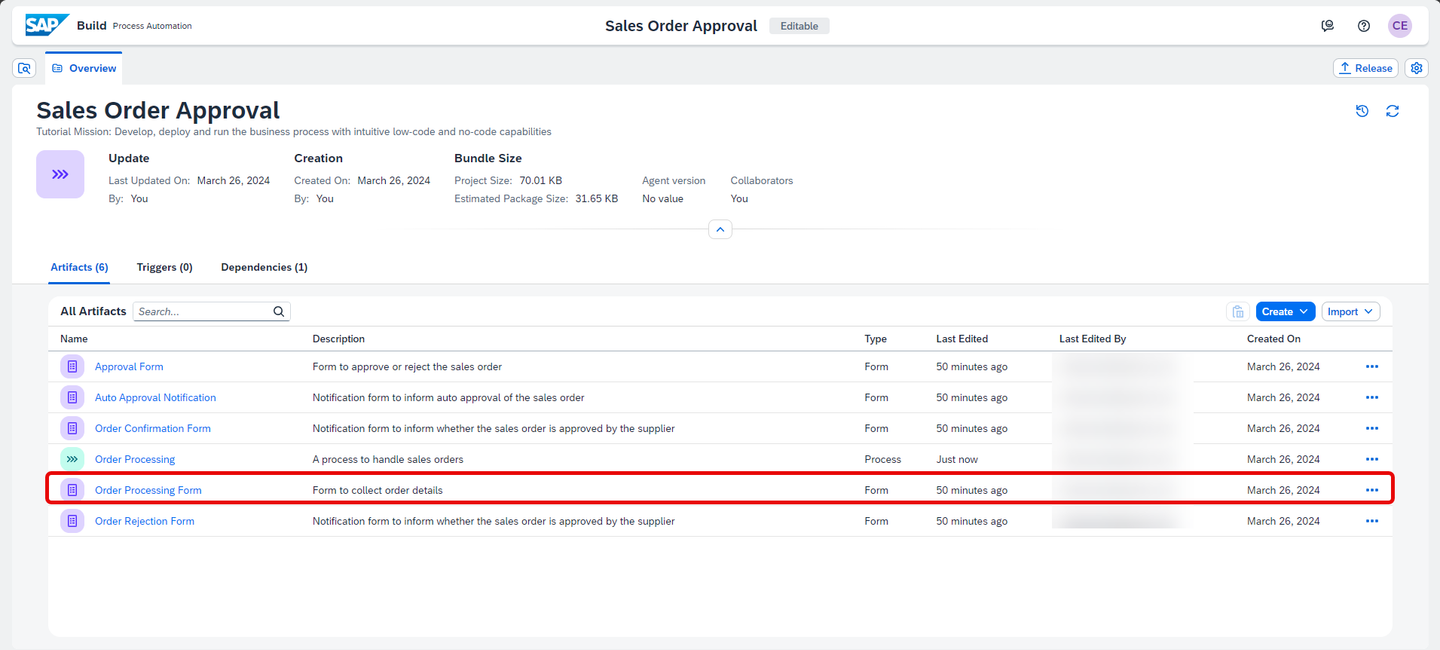Image resolution: width=1440 pixels, height=650 pixels.
Task: Open the Create dropdown
Action: pos(1285,312)
